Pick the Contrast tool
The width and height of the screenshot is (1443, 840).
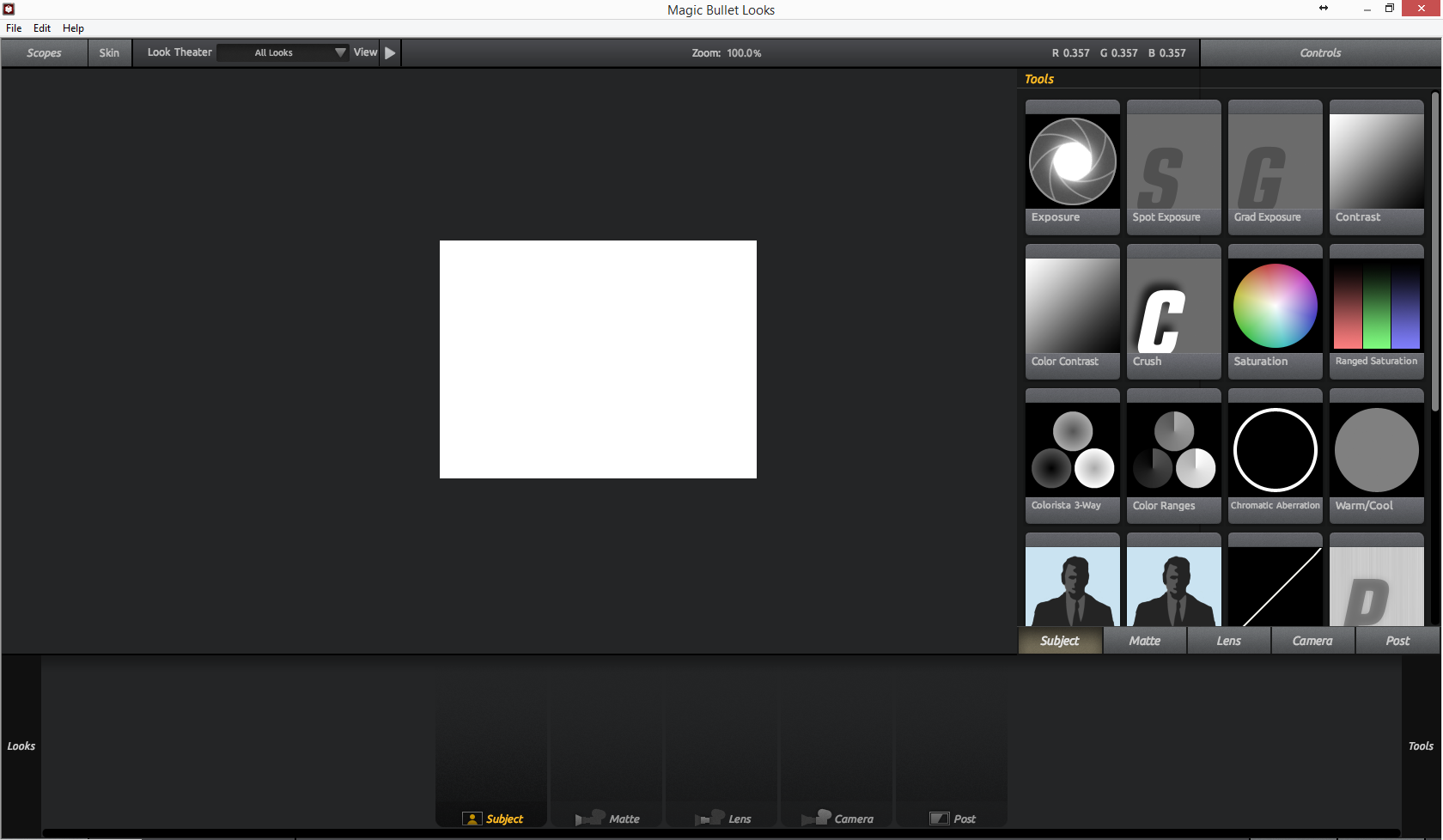click(x=1376, y=163)
